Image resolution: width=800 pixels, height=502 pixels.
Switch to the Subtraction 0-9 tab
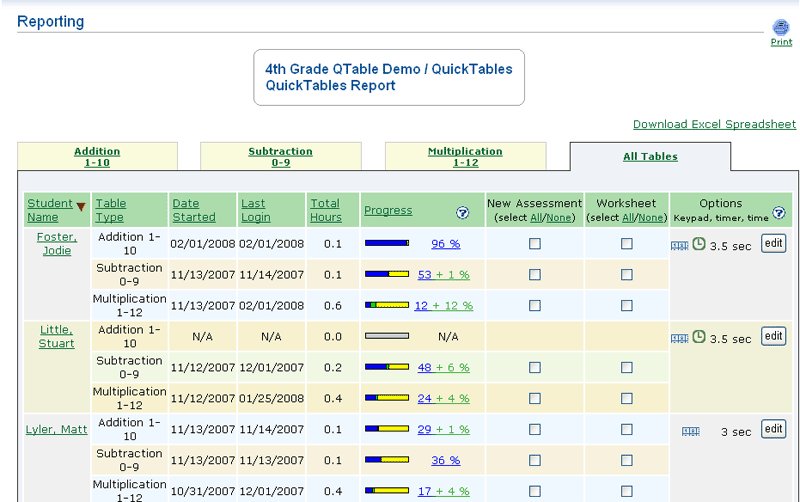click(280, 157)
